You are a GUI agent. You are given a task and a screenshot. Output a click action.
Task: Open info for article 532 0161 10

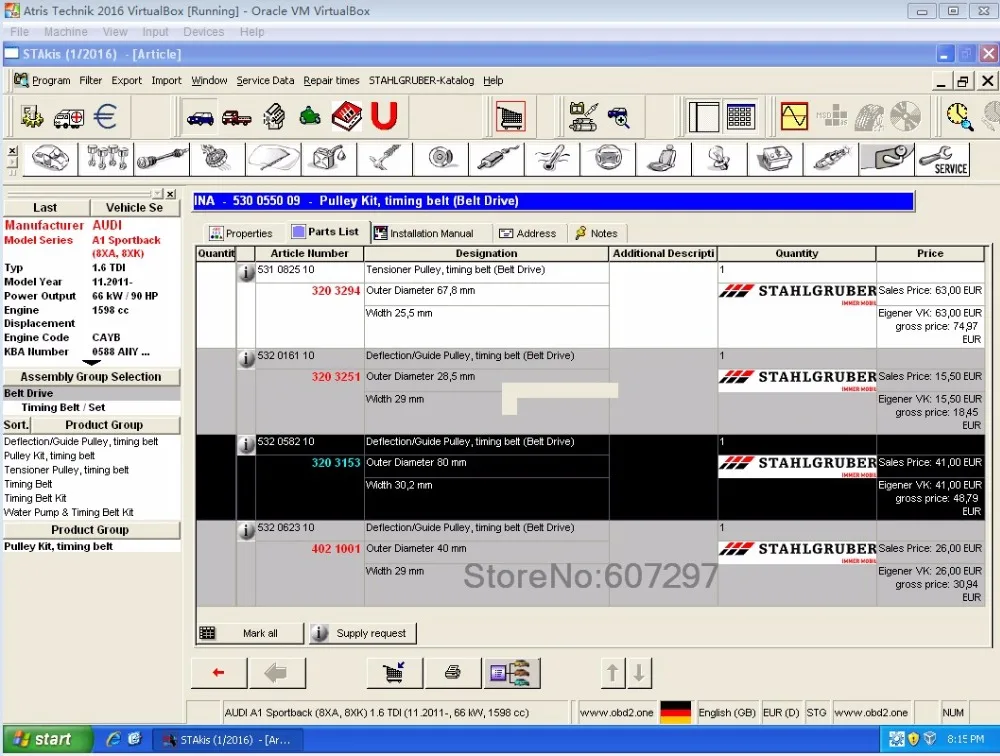coord(246,359)
